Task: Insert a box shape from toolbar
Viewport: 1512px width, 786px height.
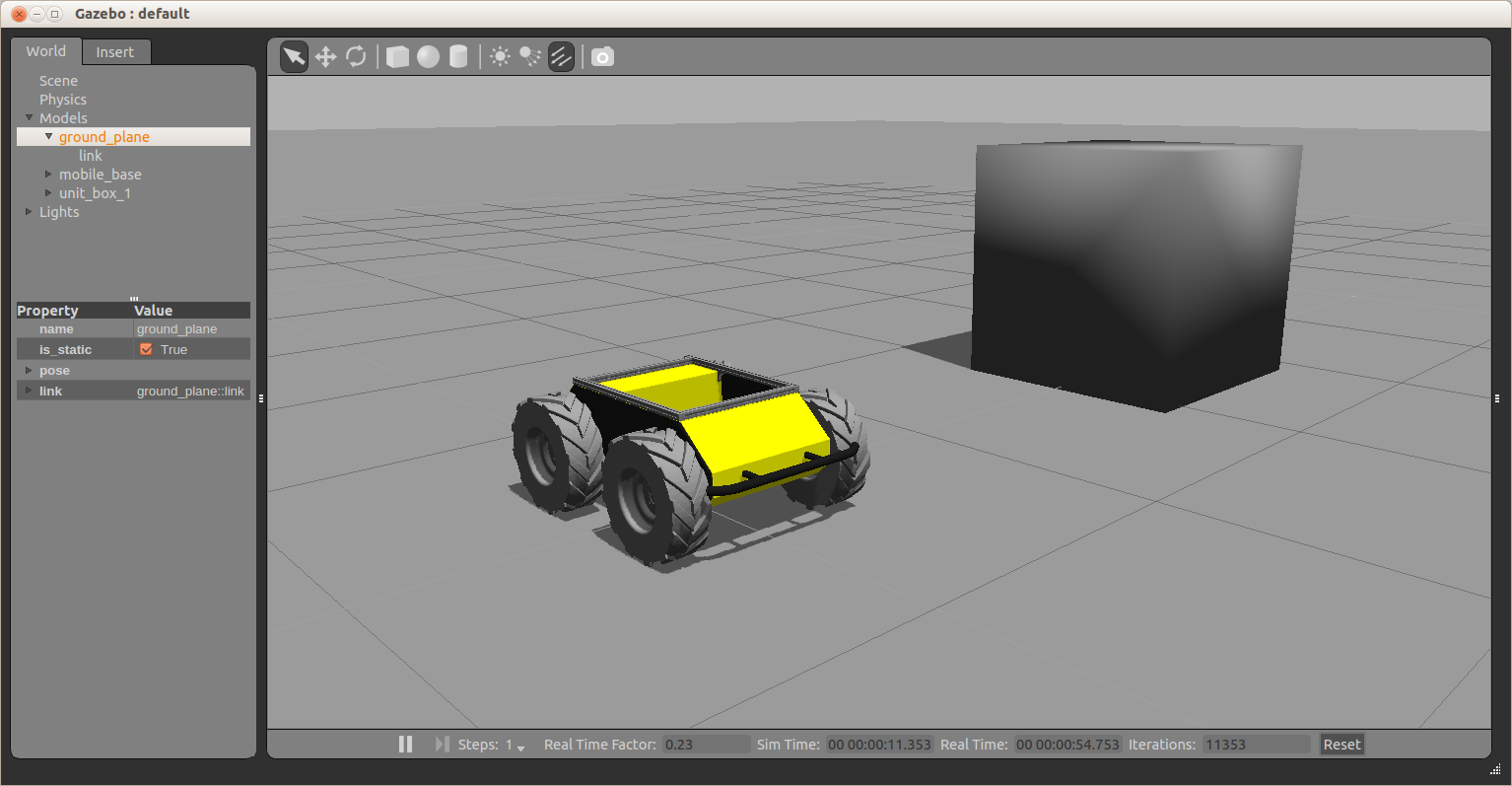Action: coord(397,57)
